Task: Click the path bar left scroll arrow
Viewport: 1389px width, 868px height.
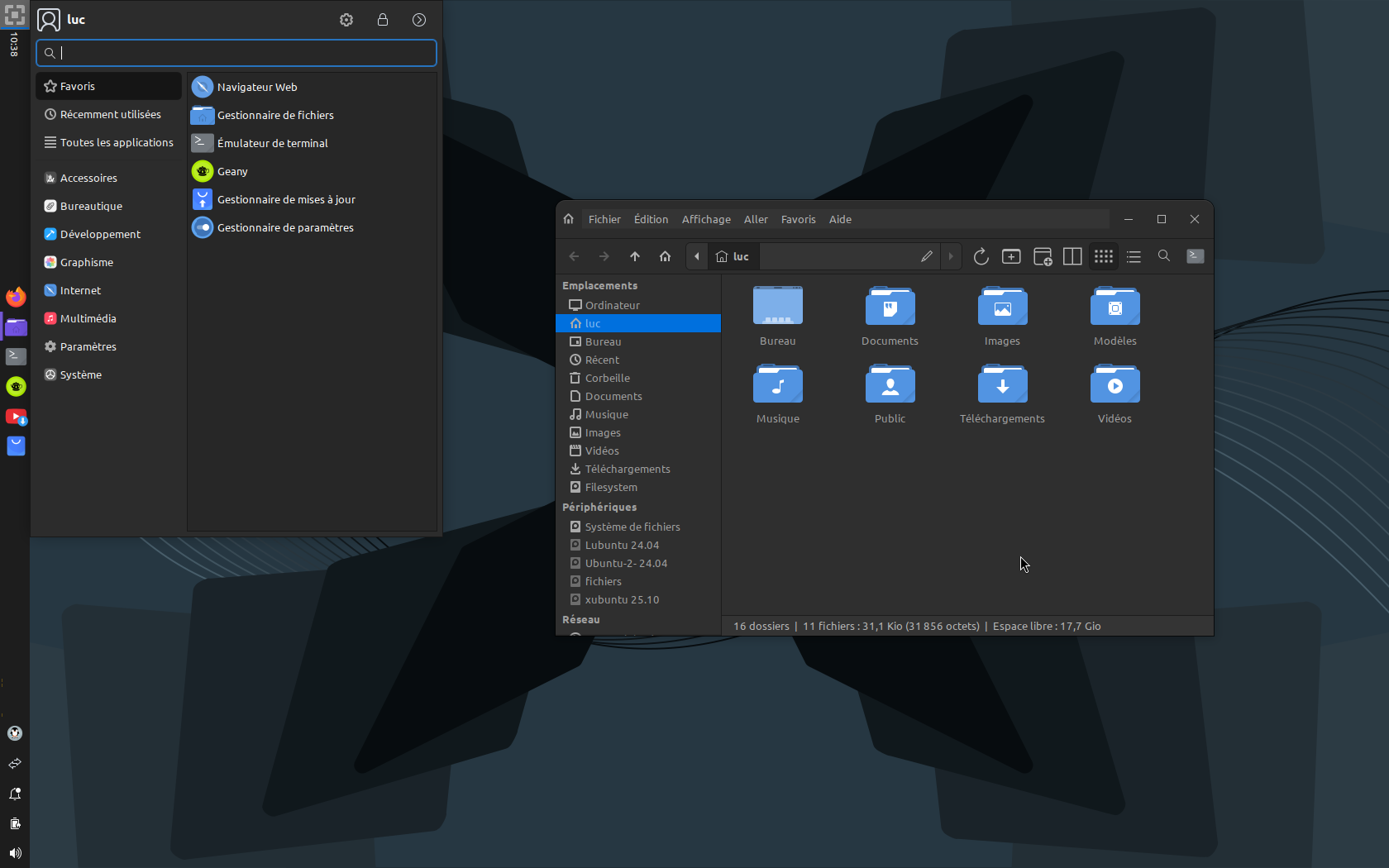Action: pyautogui.click(x=697, y=256)
